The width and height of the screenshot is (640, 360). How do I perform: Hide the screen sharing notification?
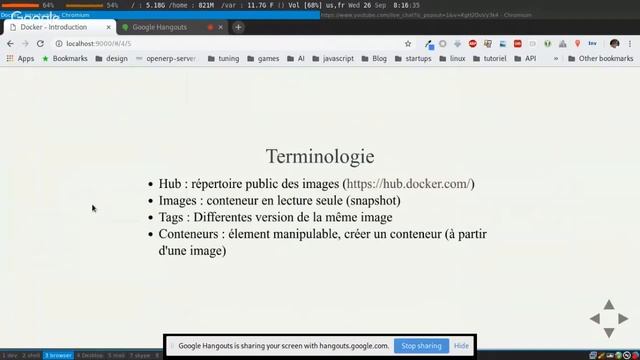point(461,346)
